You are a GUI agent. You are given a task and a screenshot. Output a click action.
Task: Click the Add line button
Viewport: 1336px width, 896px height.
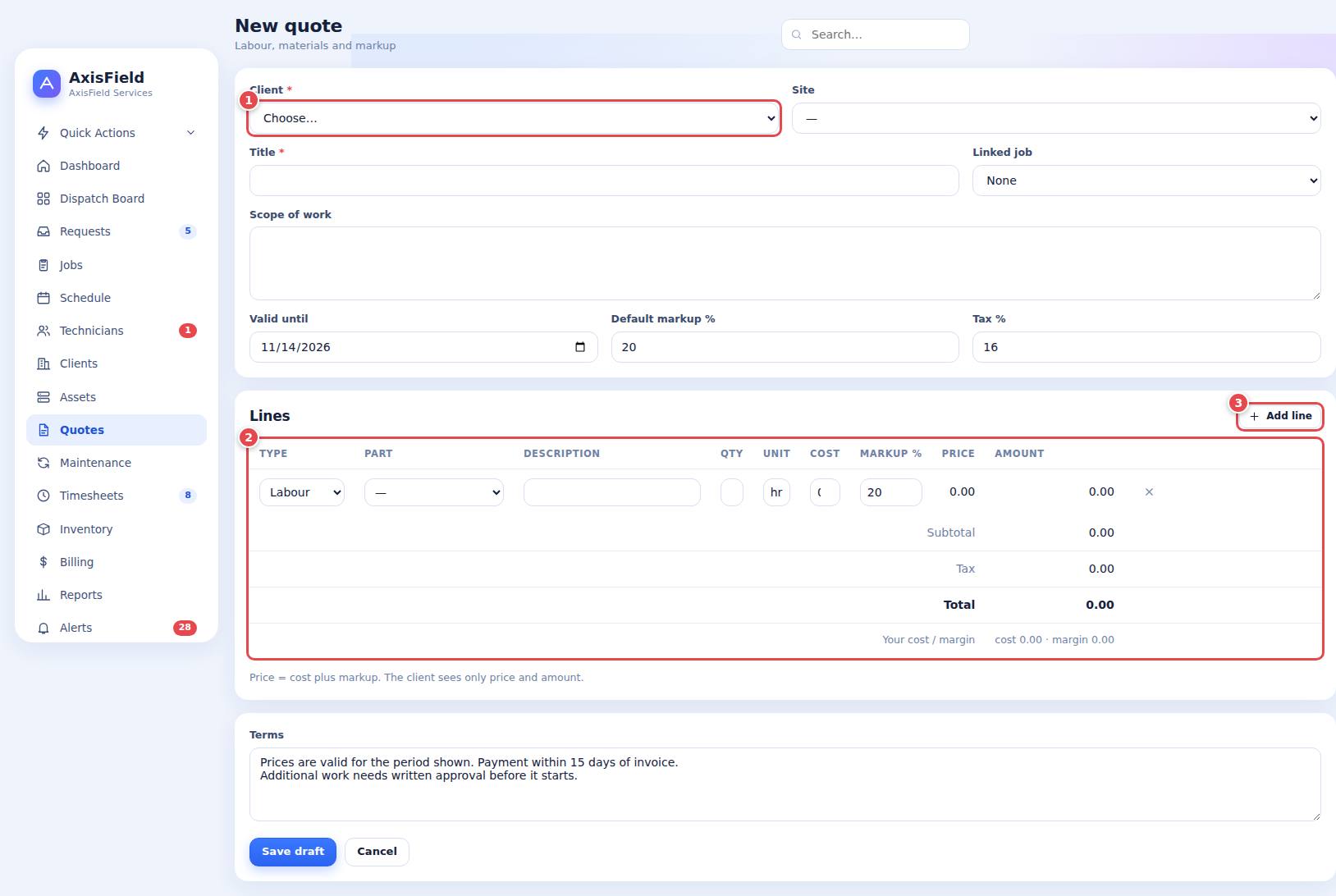[x=1280, y=416]
